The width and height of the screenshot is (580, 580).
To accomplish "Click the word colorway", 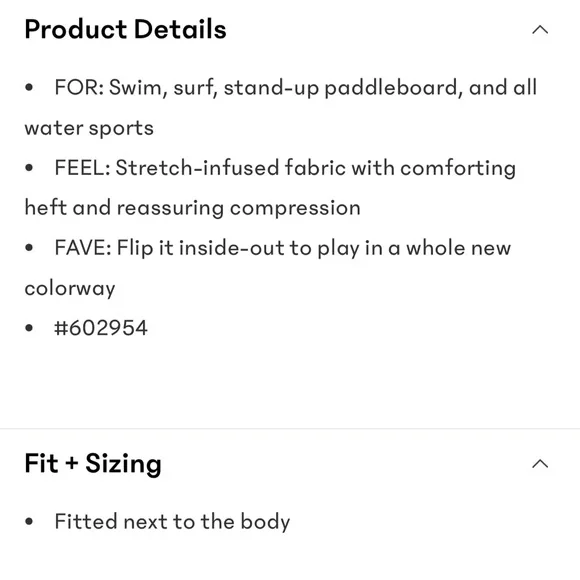I will click(70, 289).
